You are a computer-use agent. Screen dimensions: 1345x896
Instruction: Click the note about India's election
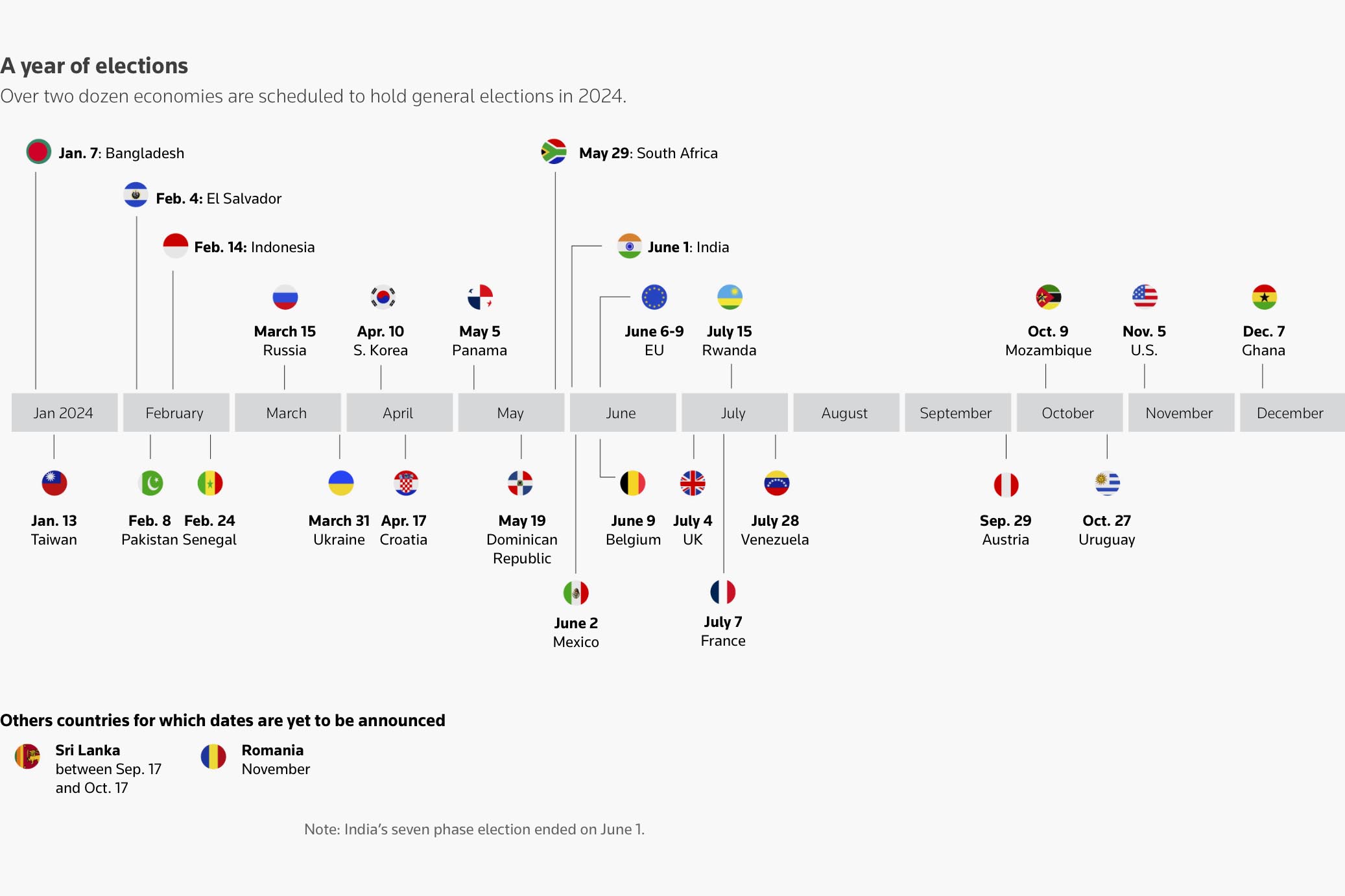(474, 829)
